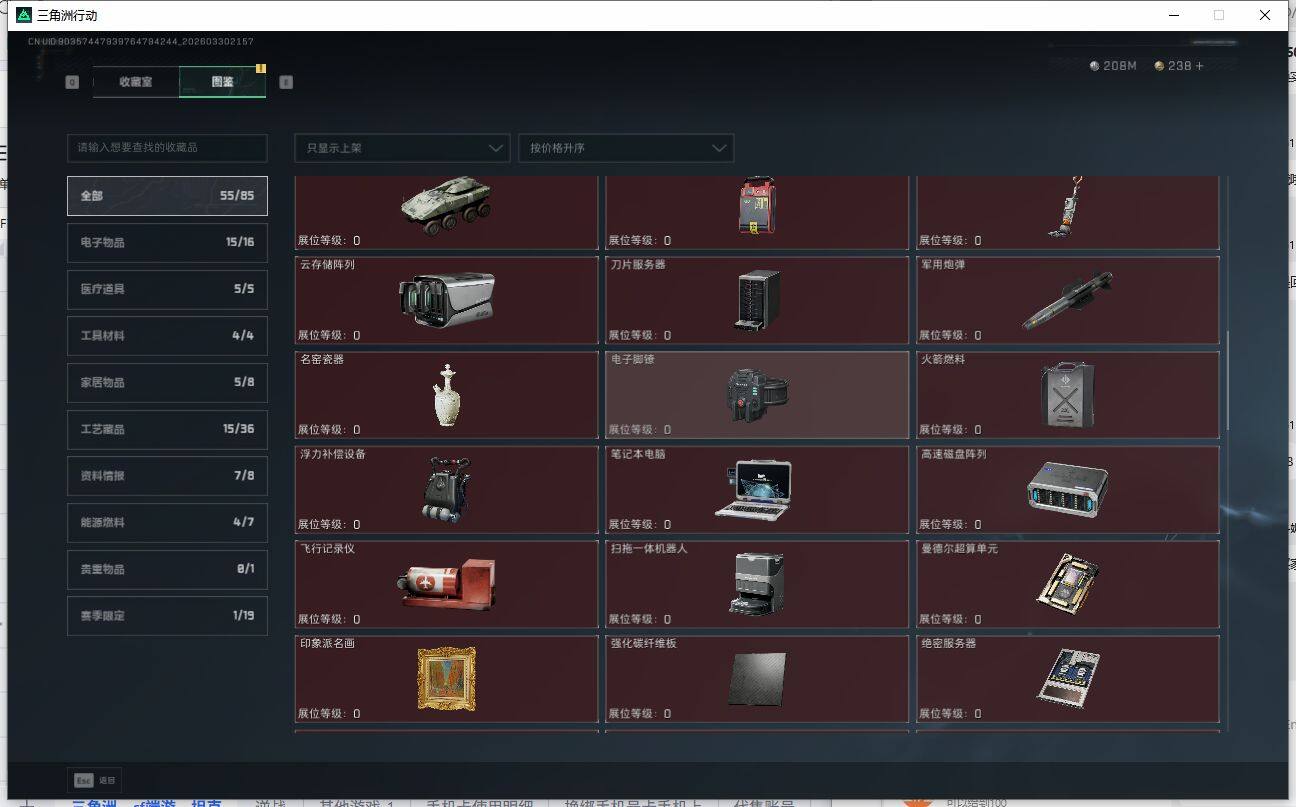Image resolution: width=1296 pixels, height=807 pixels.
Task: Click the item list vertical scrollbar
Action: coord(1228,380)
